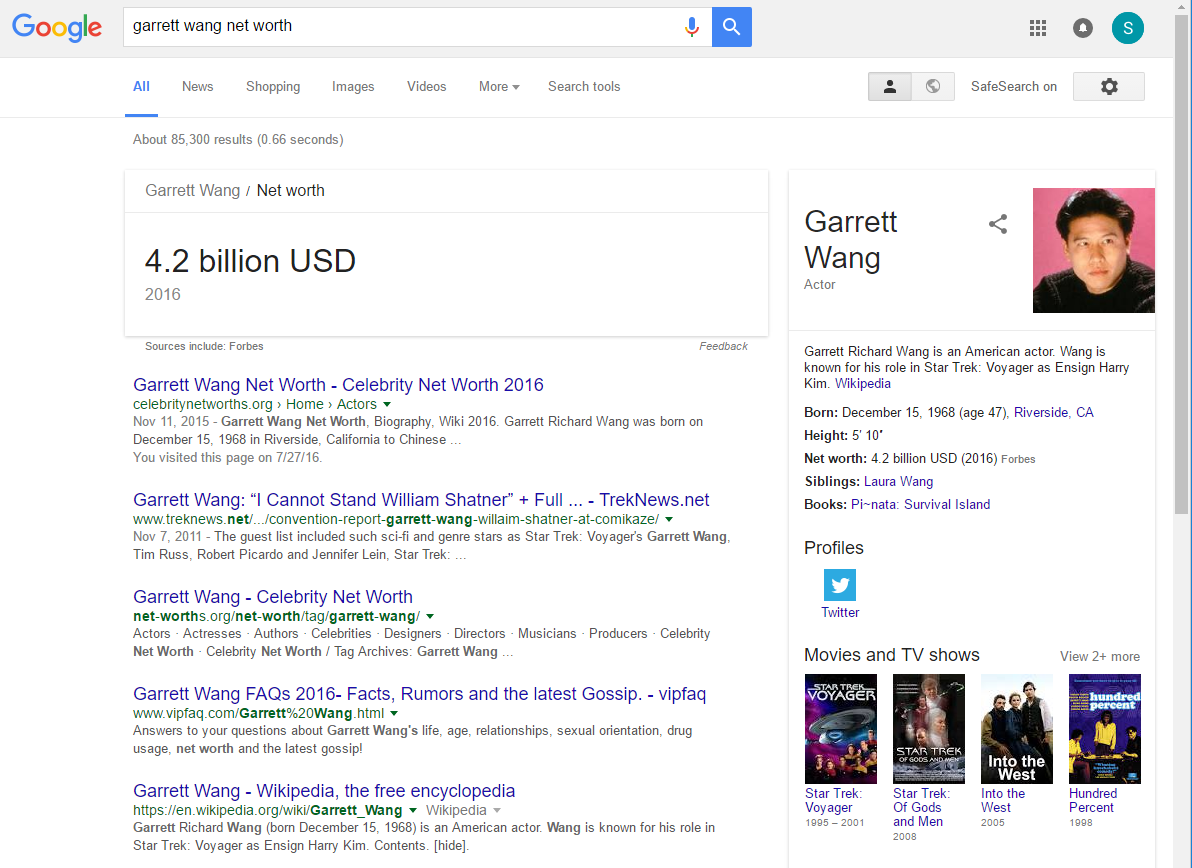Open the Google apps grid
1192x868 pixels.
pos(1038,28)
